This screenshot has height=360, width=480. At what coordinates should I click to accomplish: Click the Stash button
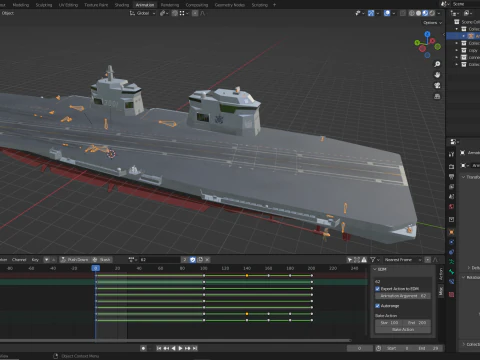102,260
